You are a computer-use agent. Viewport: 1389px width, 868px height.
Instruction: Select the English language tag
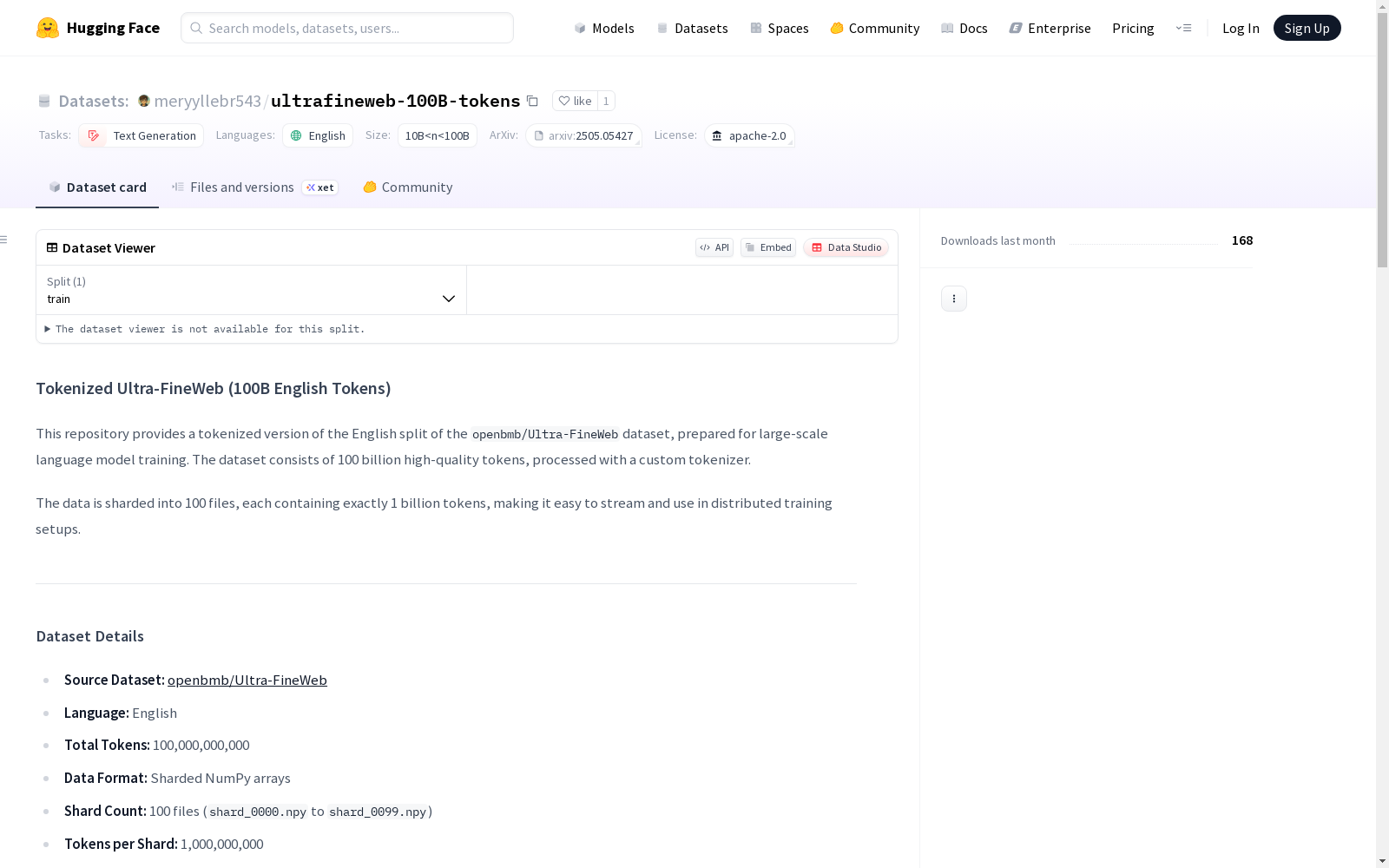point(318,135)
